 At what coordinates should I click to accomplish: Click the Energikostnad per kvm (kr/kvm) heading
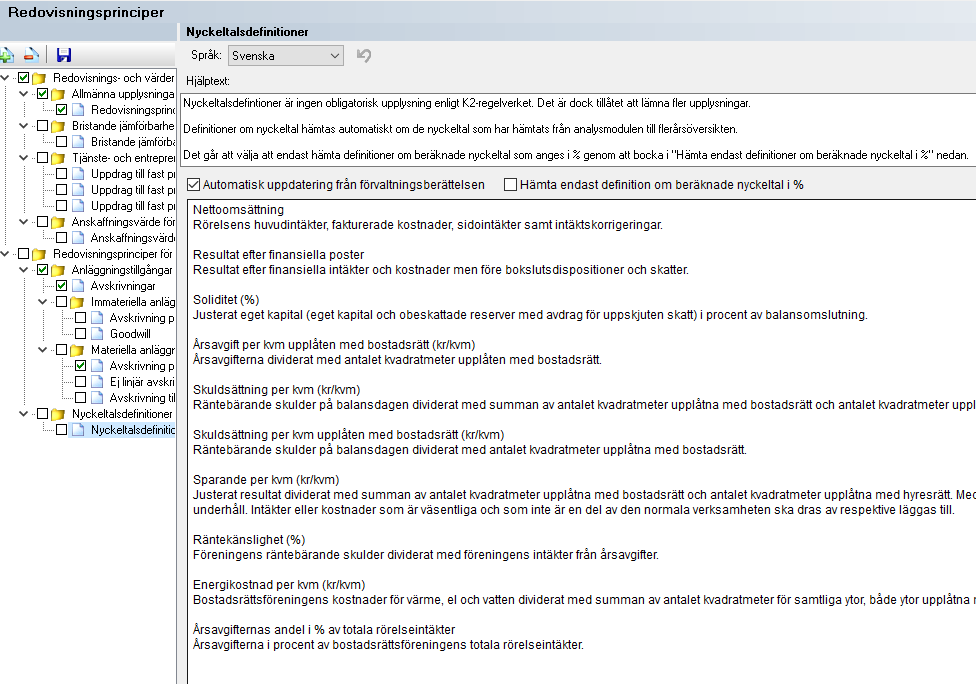(279, 585)
